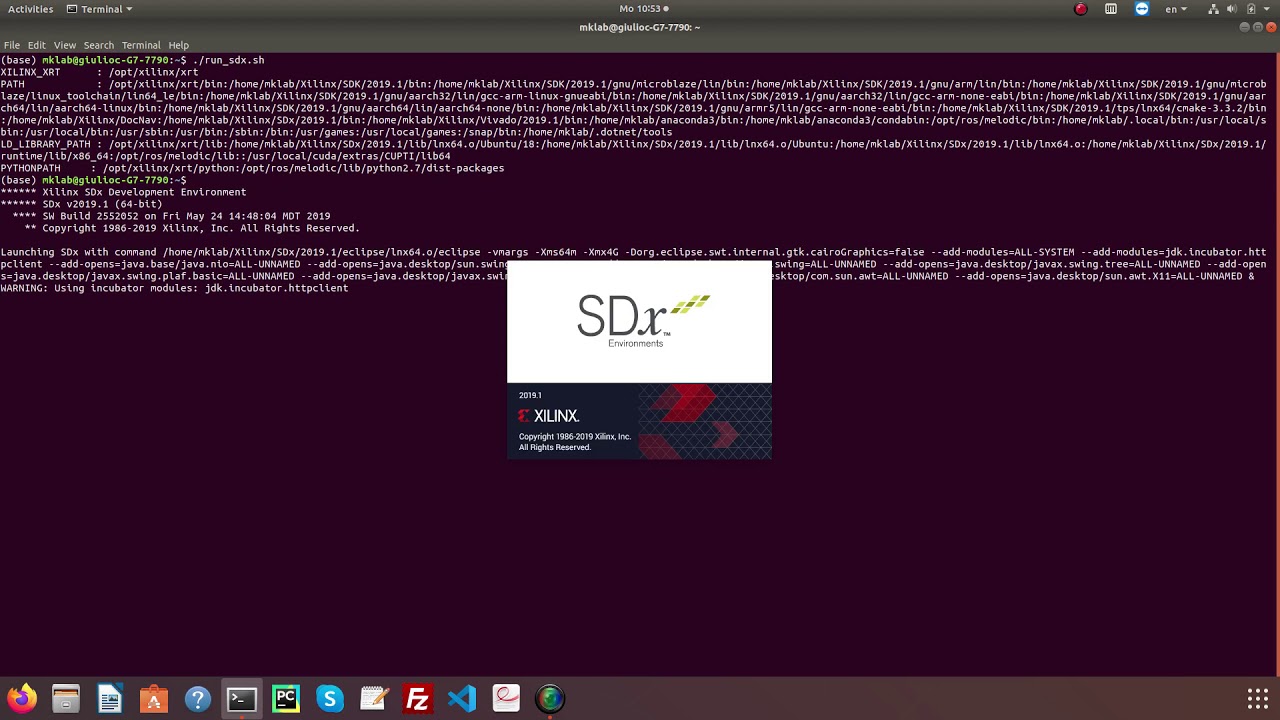The width and height of the screenshot is (1280, 720).
Task: Open the View menu in Terminal
Action: tap(65, 45)
